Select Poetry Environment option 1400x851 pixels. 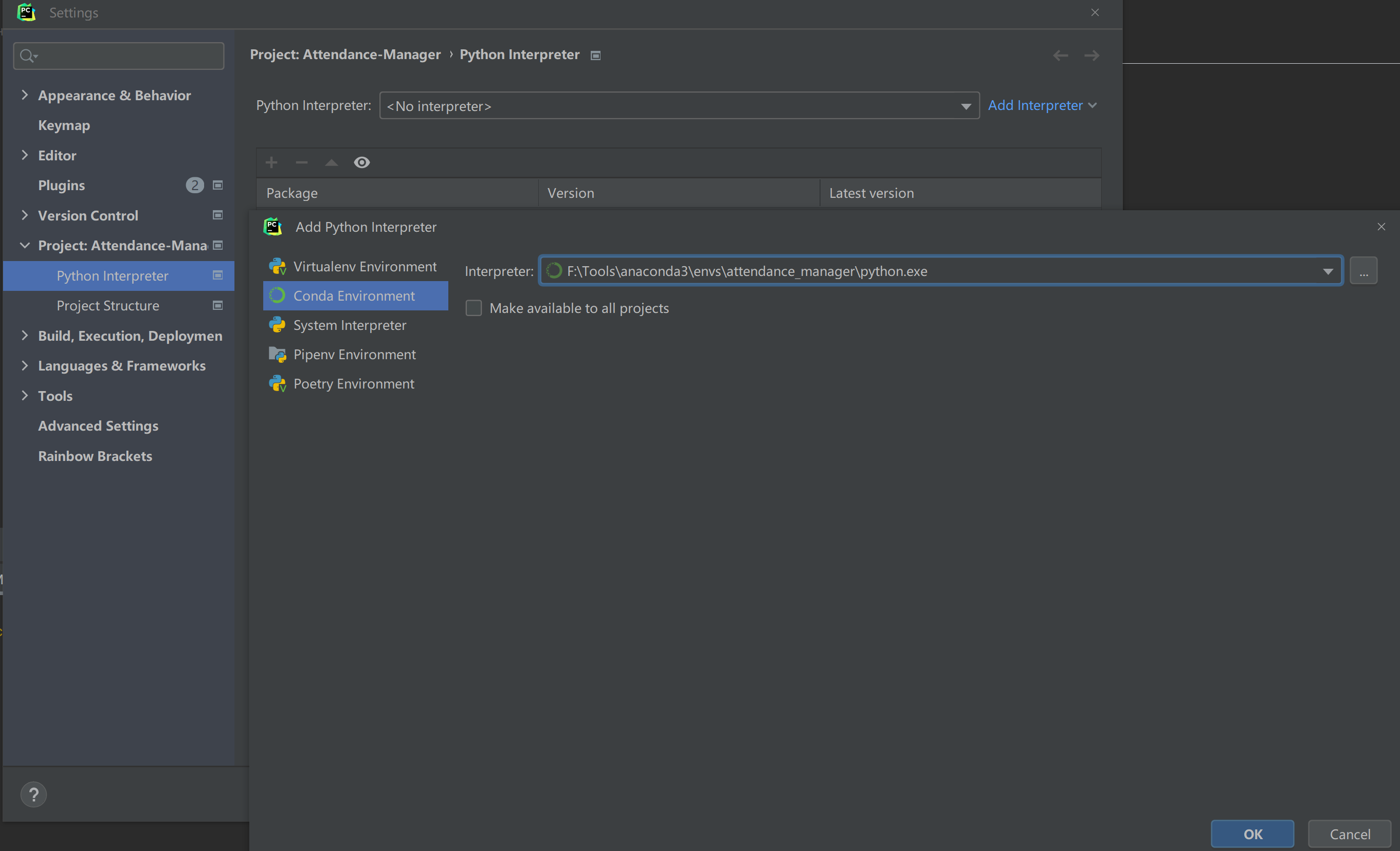353,383
